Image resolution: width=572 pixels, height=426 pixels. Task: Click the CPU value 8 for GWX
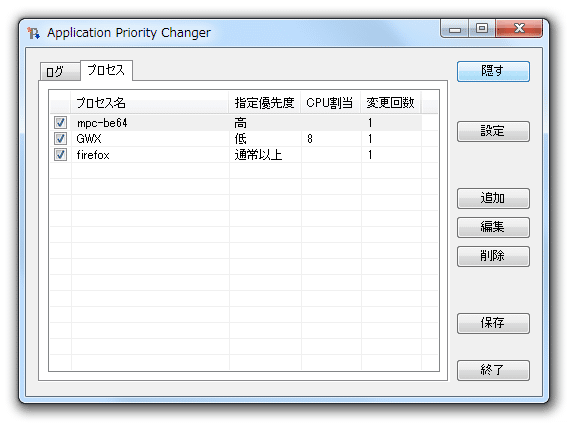pyautogui.click(x=310, y=139)
